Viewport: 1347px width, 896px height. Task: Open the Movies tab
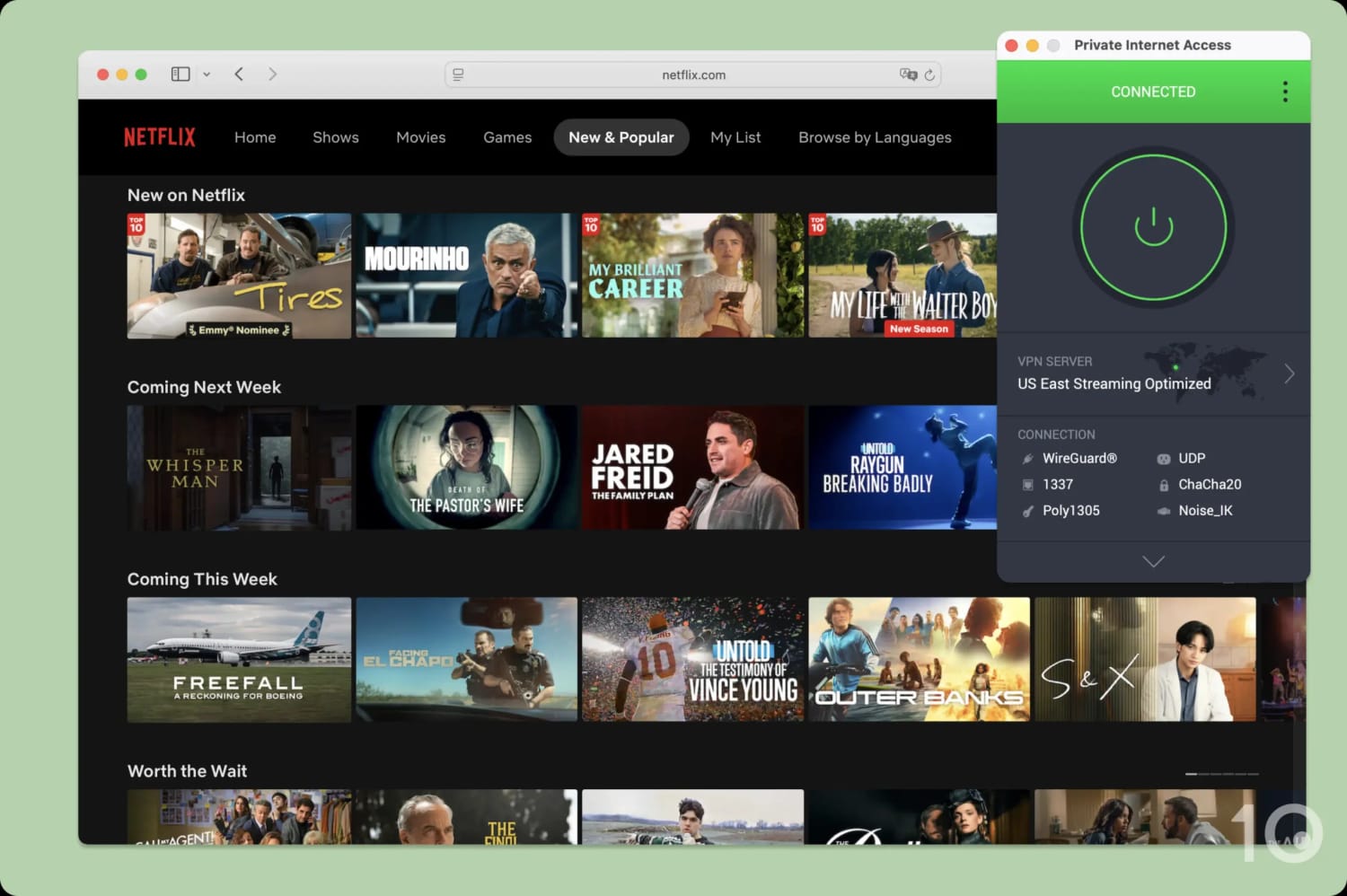point(421,137)
